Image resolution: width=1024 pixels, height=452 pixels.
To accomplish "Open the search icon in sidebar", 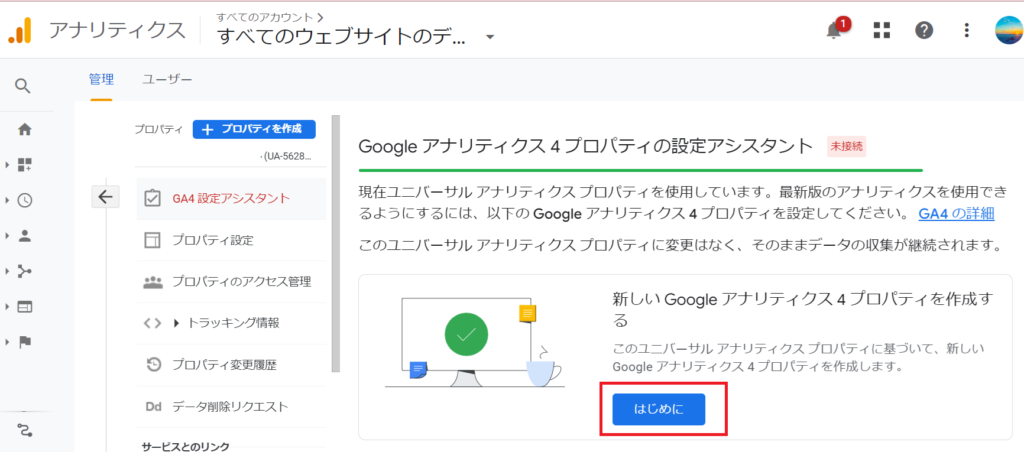I will click(24, 86).
